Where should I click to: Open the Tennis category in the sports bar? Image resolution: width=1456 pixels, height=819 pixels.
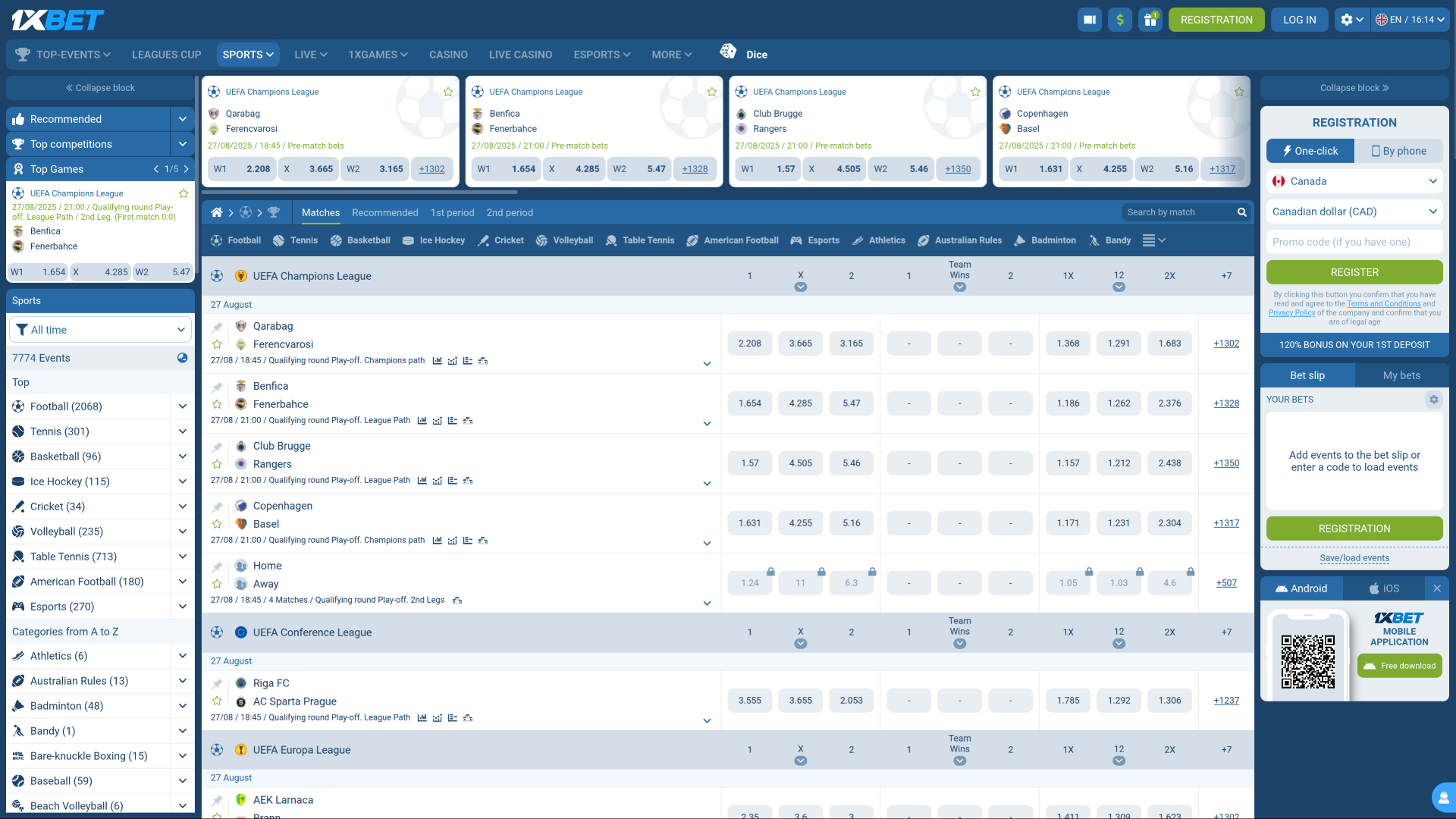[x=295, y=240]
